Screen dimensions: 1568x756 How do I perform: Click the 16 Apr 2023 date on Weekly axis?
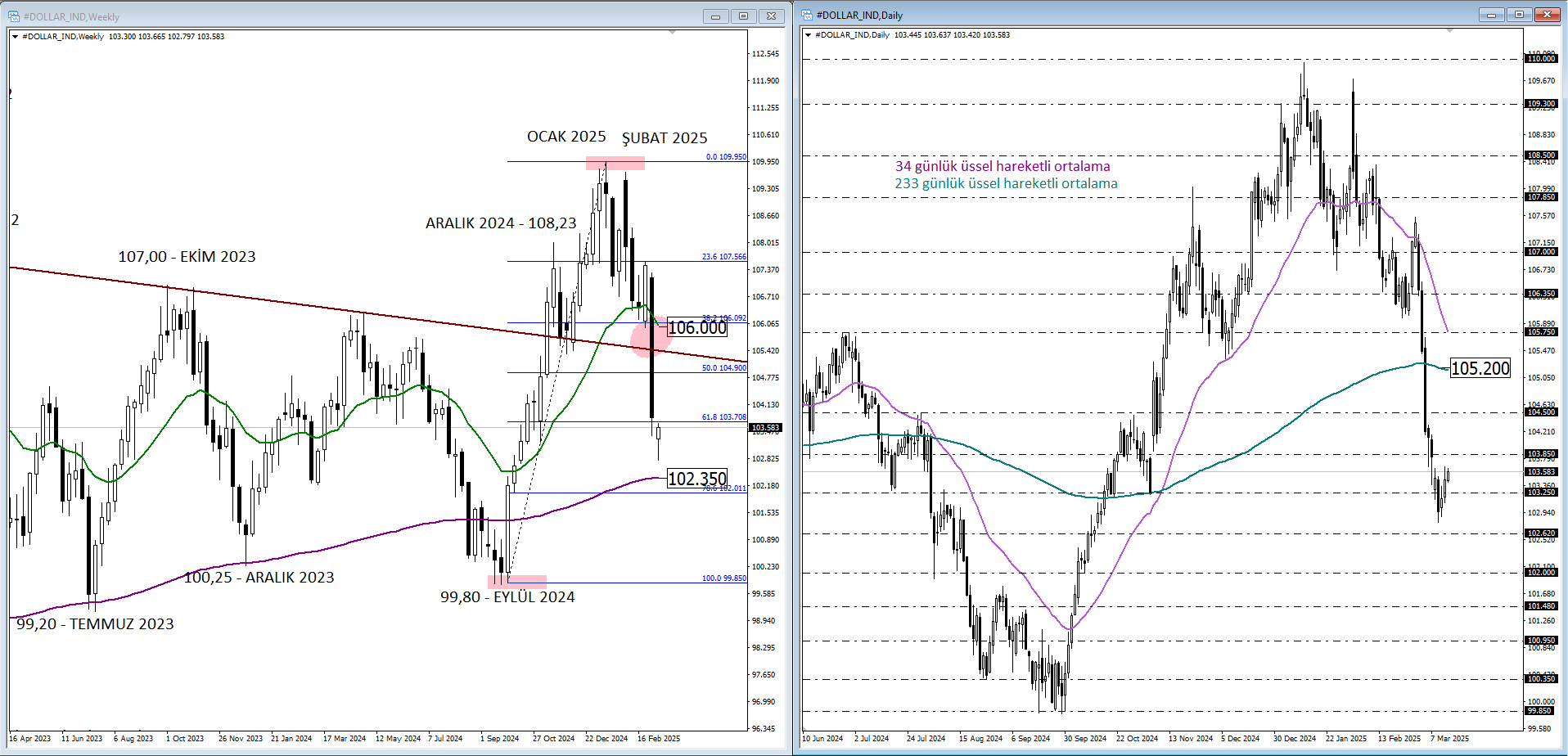(30, 739)
